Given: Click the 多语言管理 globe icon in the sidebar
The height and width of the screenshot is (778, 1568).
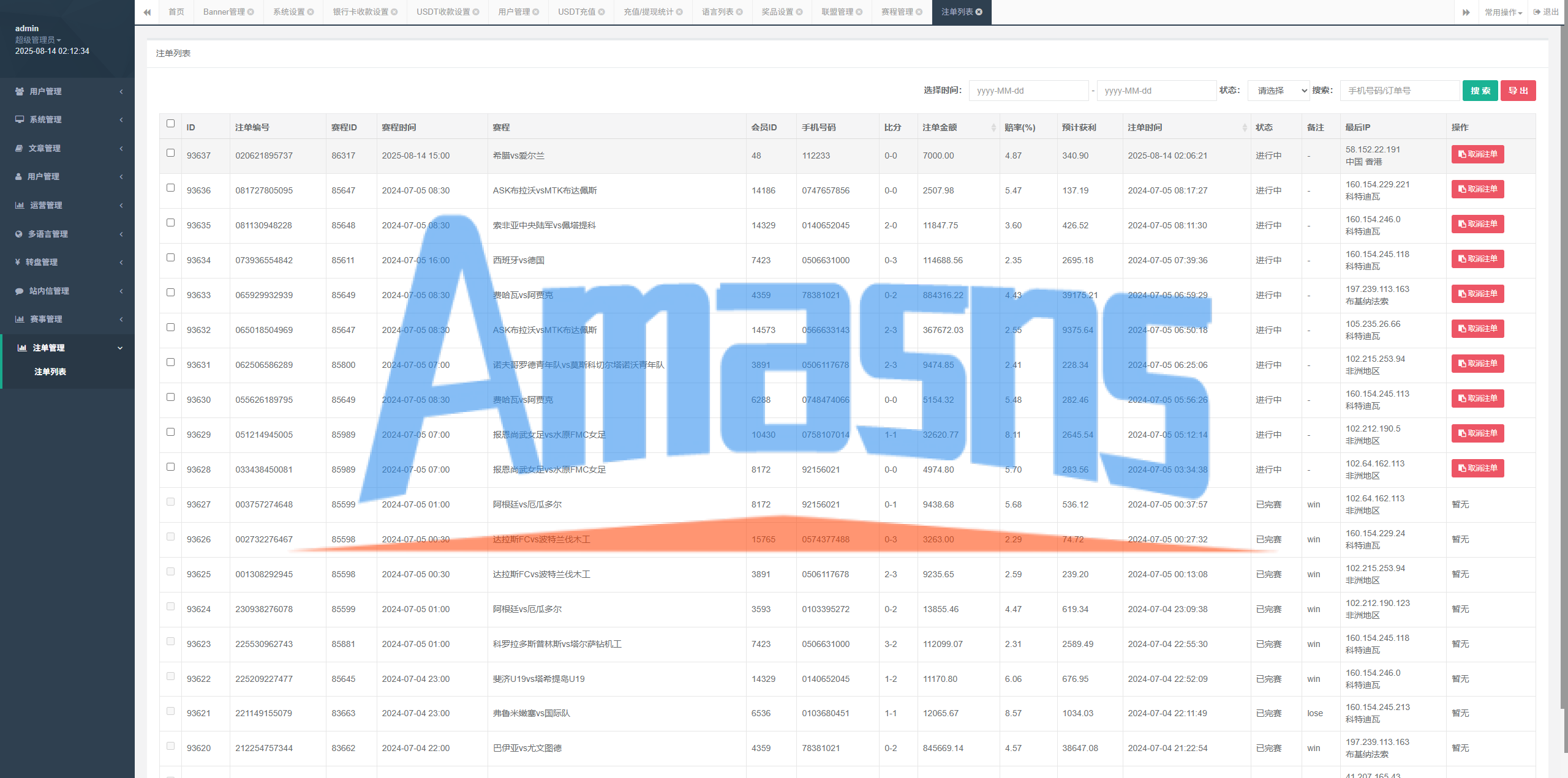Looking at the screenshot, I should point(18,234).
